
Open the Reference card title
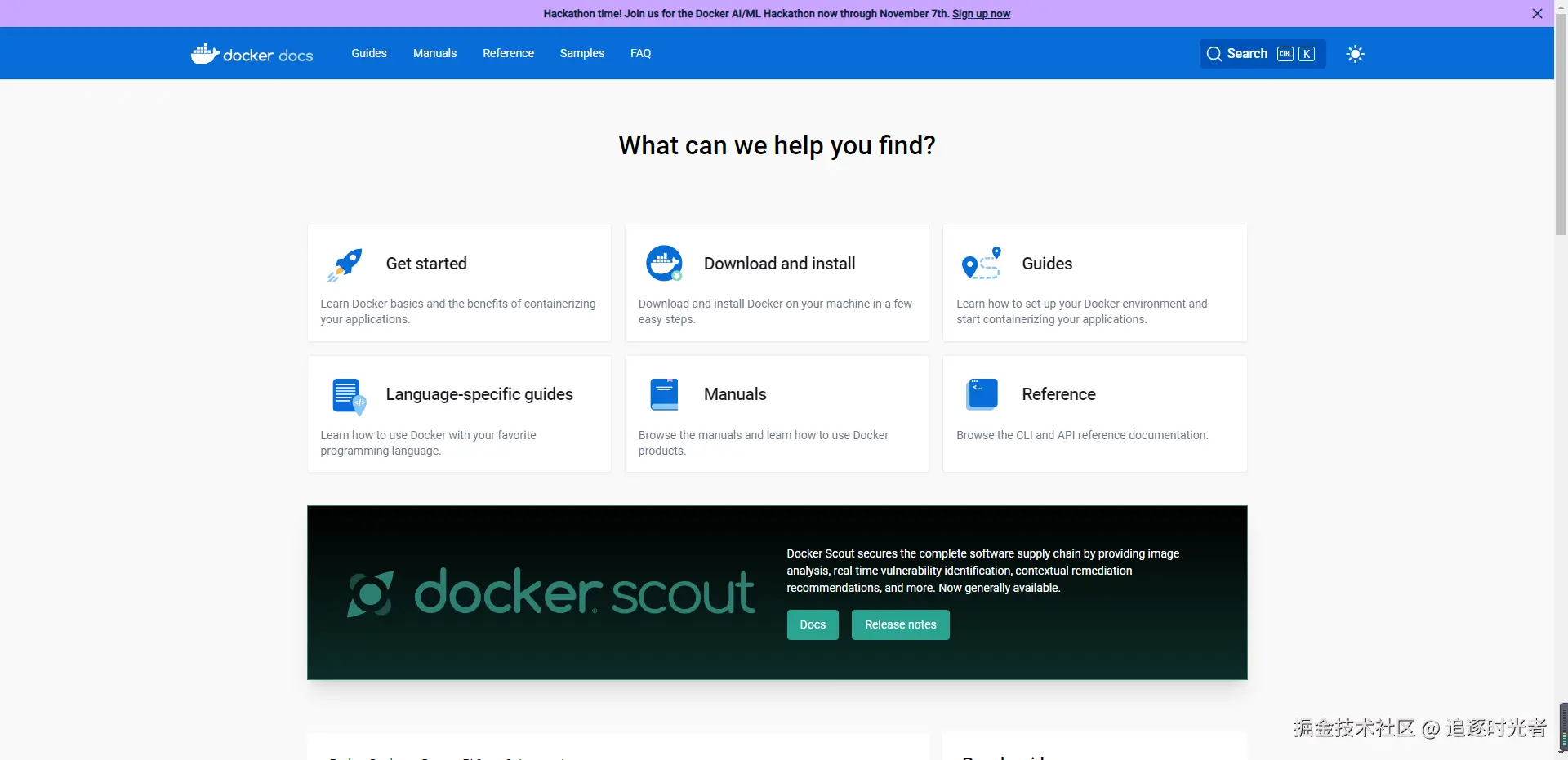[1058, 394]
